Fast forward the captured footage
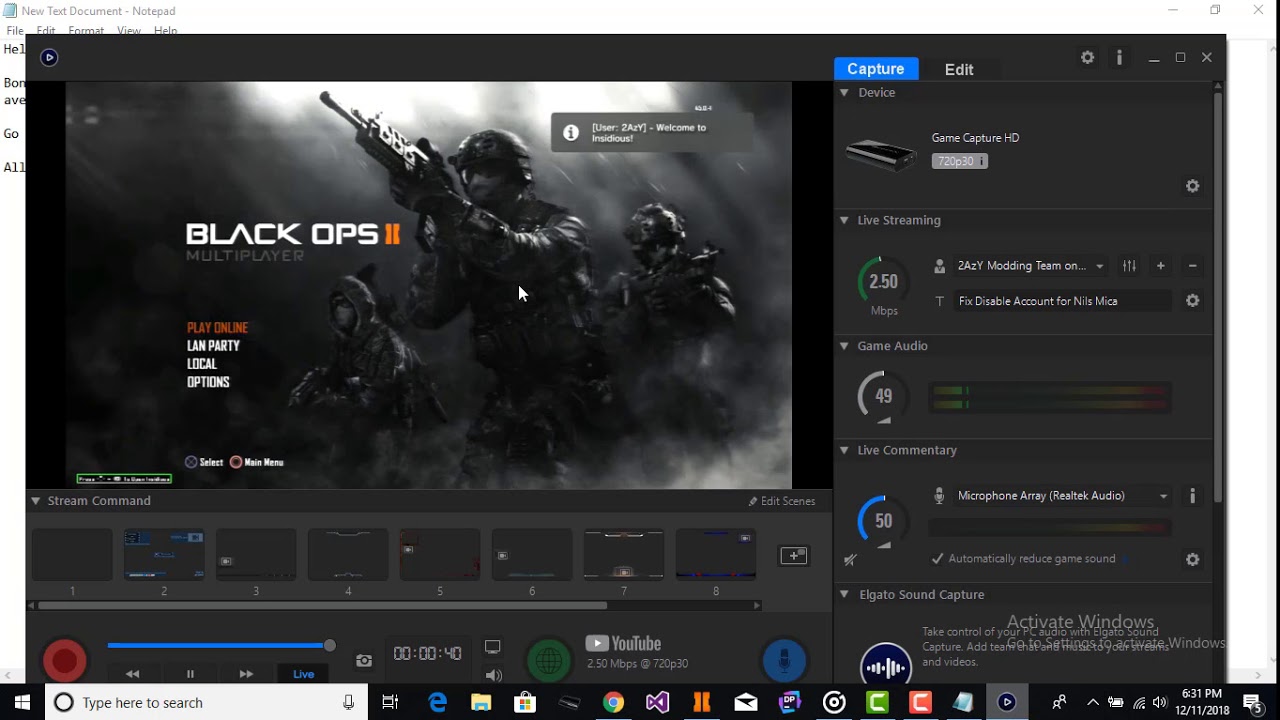The height and width of the screenshot is (720, 1280). tap(246, 674)
